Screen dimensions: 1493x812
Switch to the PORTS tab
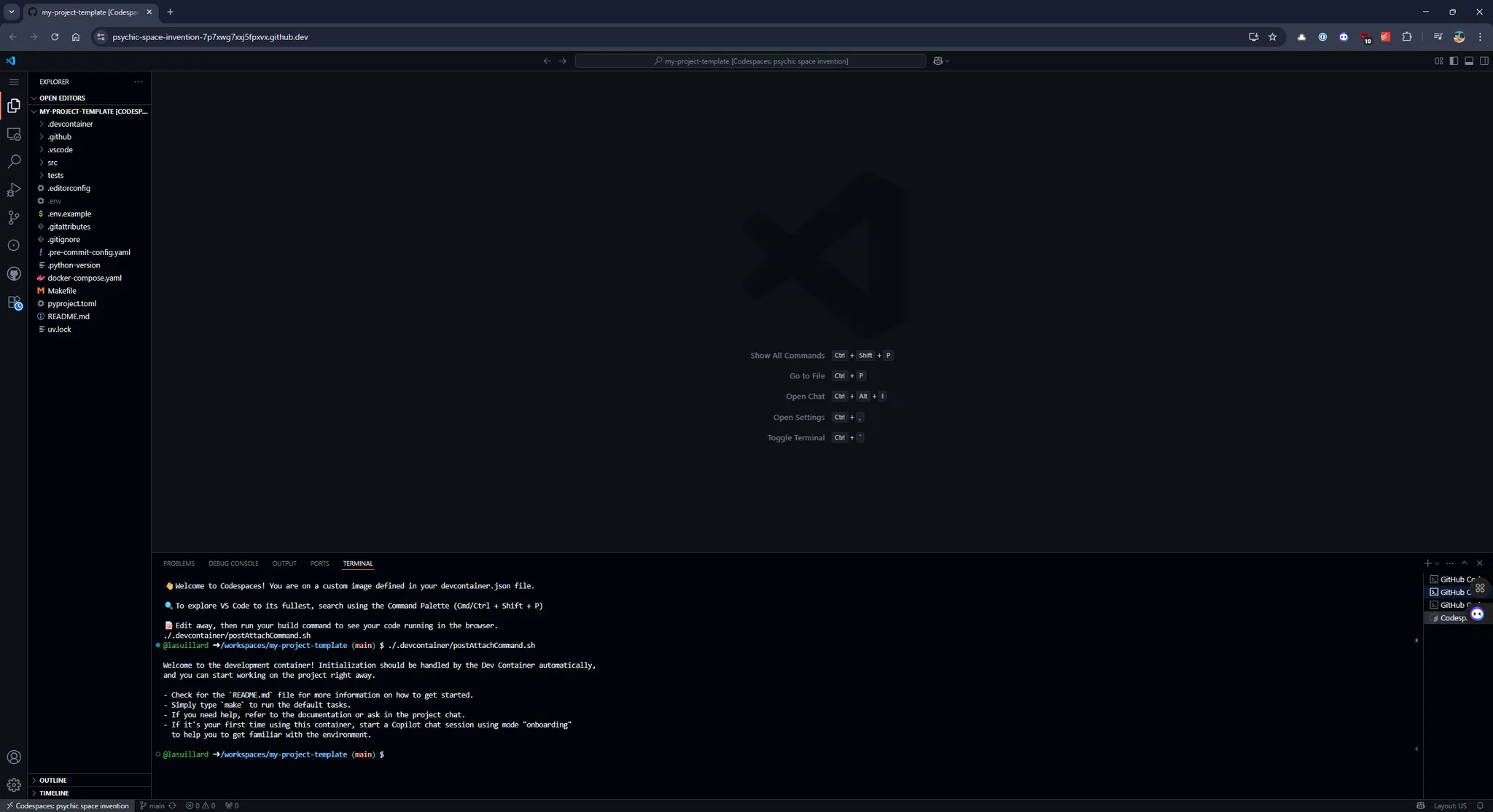pos(319,563)
